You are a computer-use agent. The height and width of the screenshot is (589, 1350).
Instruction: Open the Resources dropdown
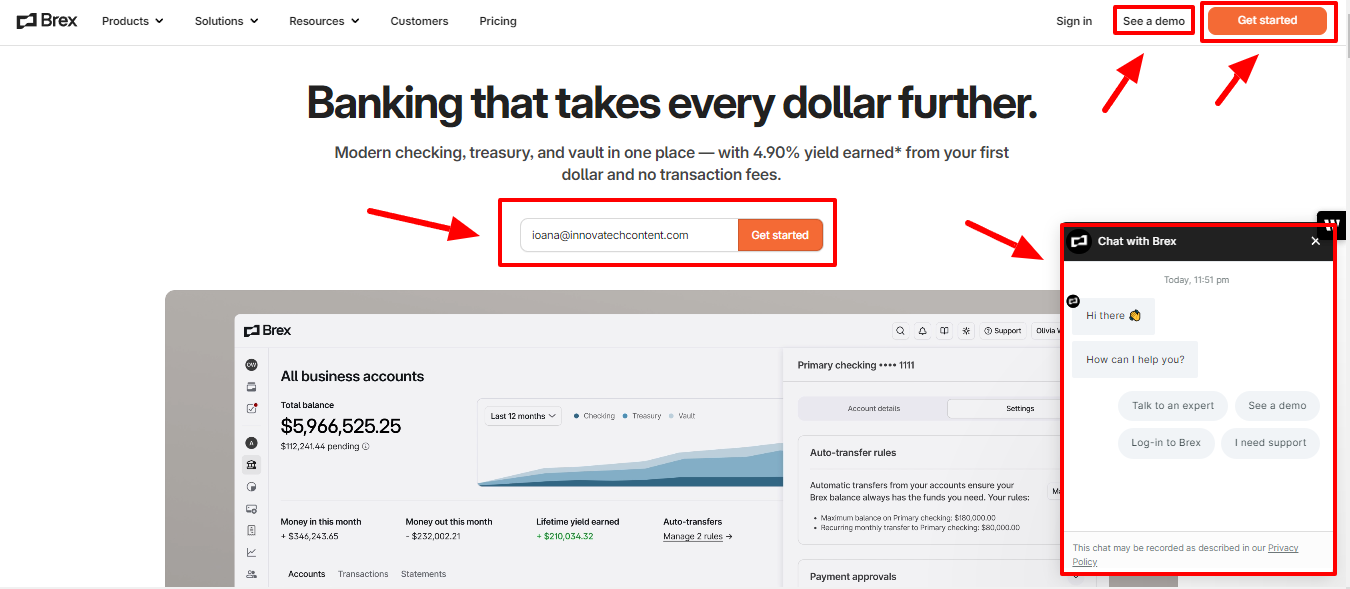click(325, 21)
